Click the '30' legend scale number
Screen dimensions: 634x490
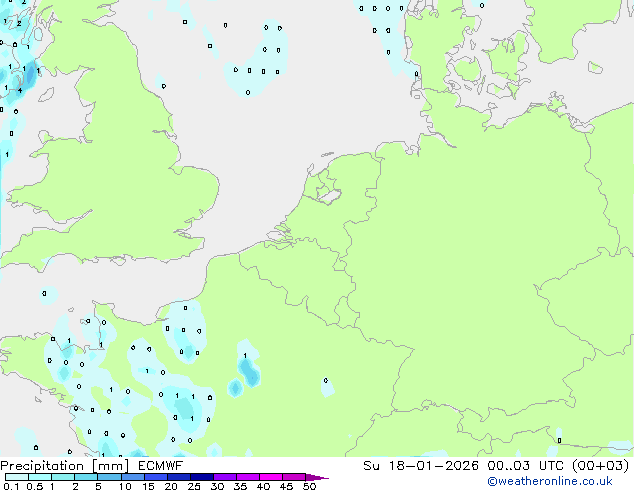(217, 486)
